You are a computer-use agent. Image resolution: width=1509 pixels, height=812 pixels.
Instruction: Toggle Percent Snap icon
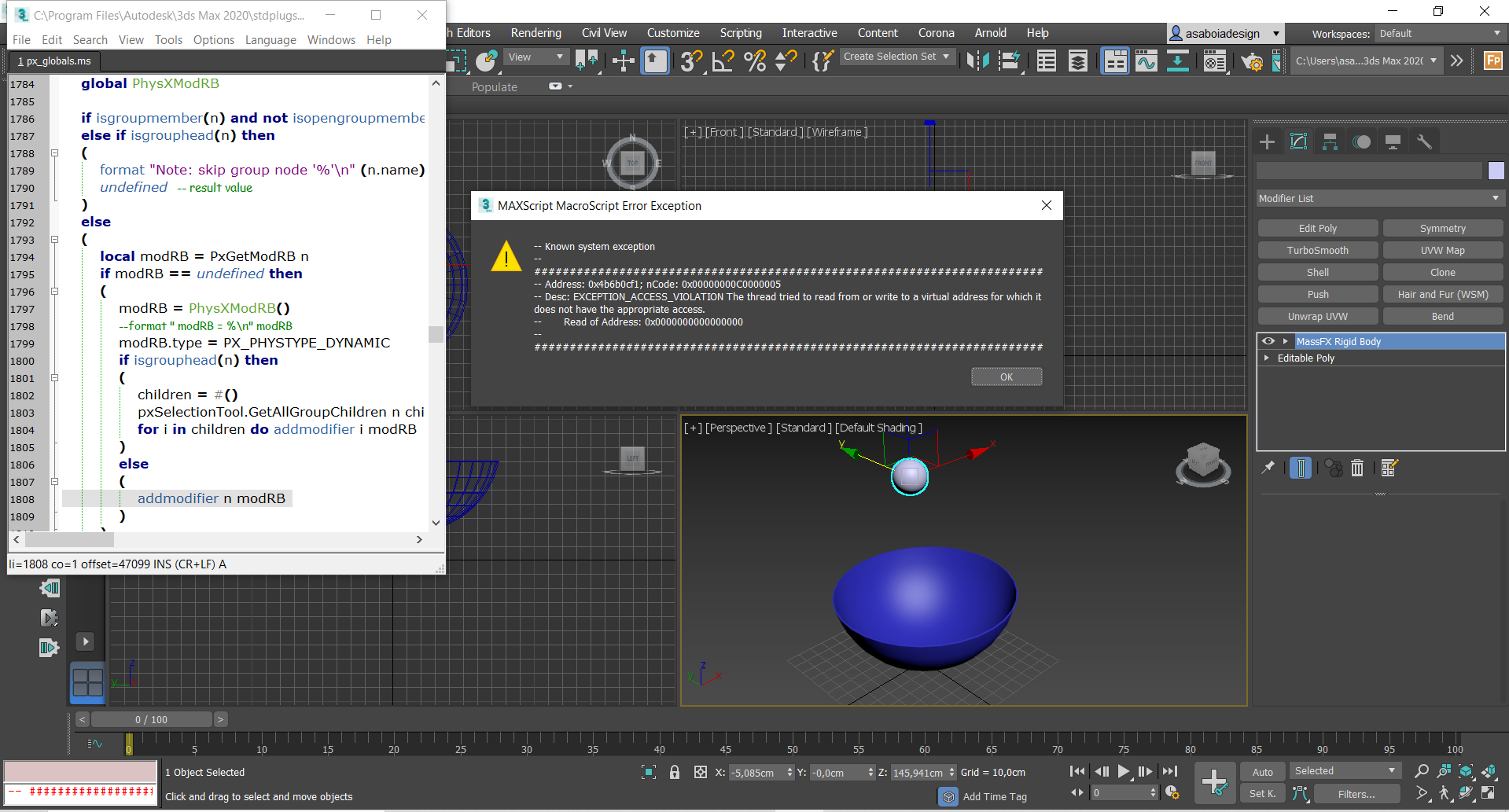pyautogui.click(x=755, y=61)
